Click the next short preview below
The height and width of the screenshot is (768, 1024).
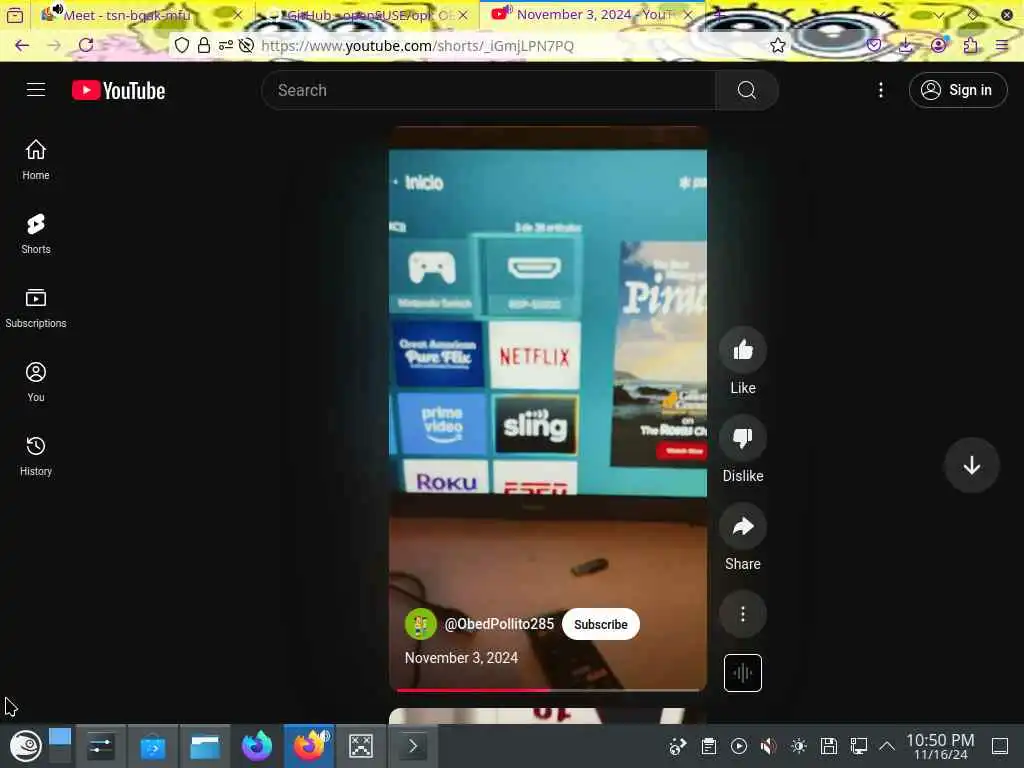(547, 716)
